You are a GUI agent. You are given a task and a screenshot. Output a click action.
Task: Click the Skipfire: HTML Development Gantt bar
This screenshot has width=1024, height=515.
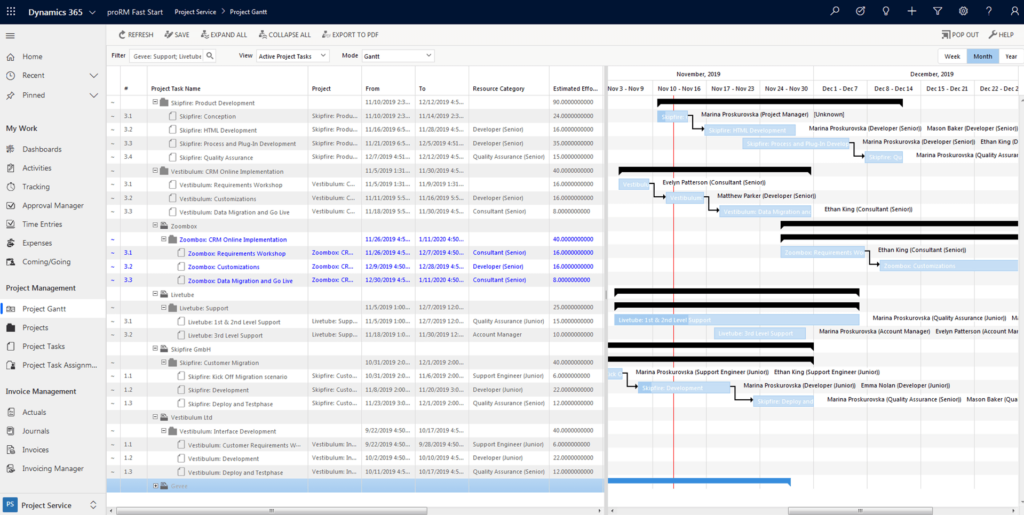(x=750, y=130)
